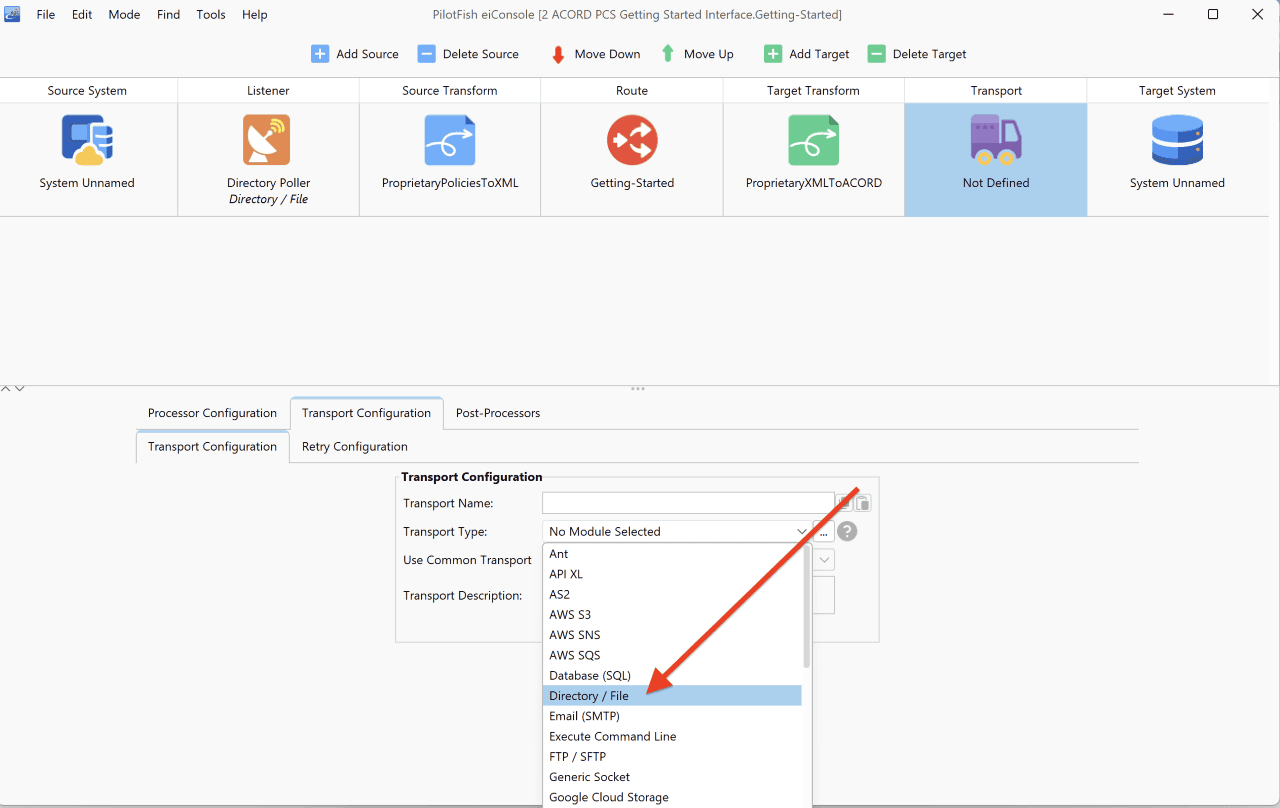Open the Help menu

click(x=255, y=15)
